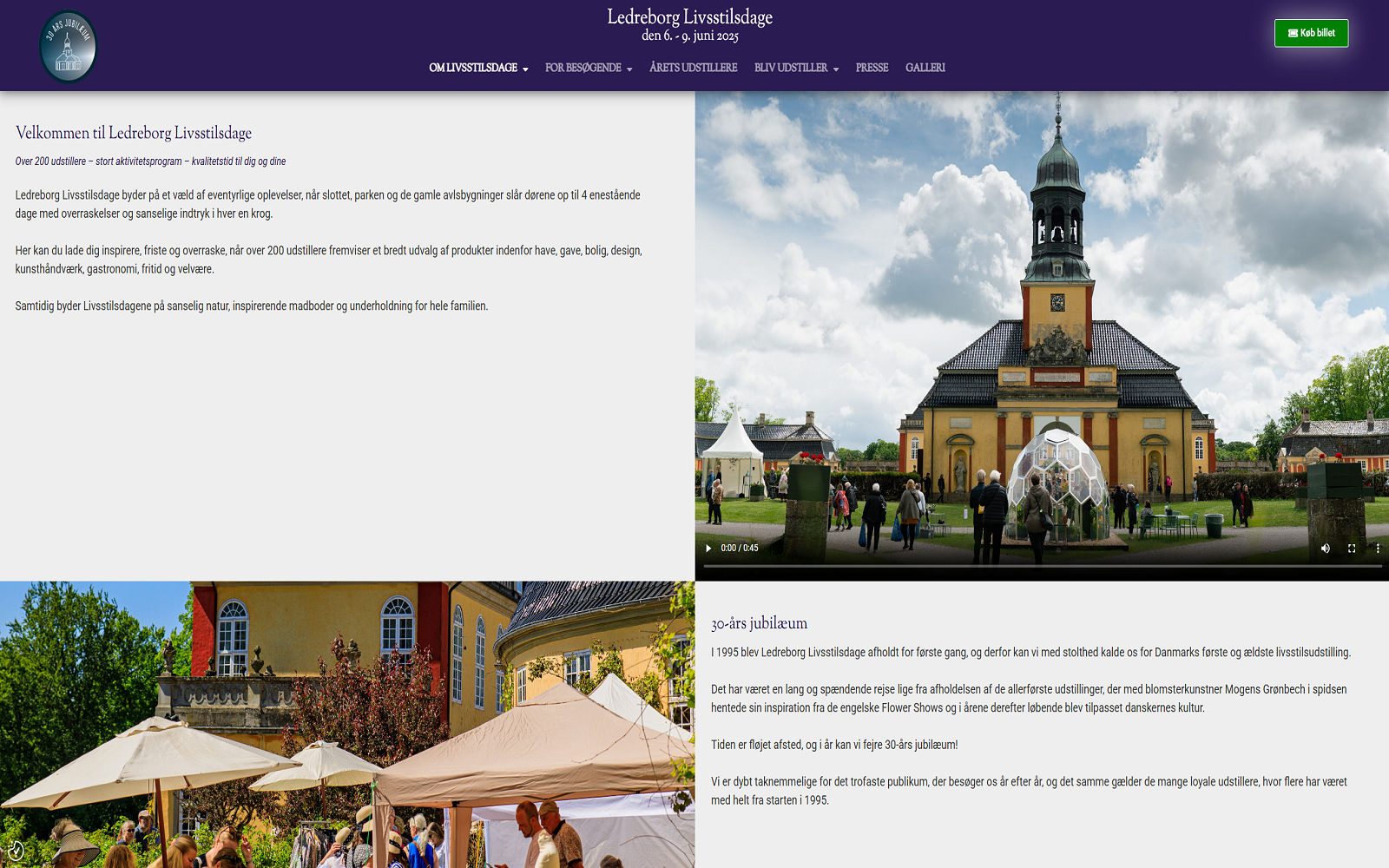
Task: Click the date 'den 6. - 9. juni 2025'
Action: 690,36
